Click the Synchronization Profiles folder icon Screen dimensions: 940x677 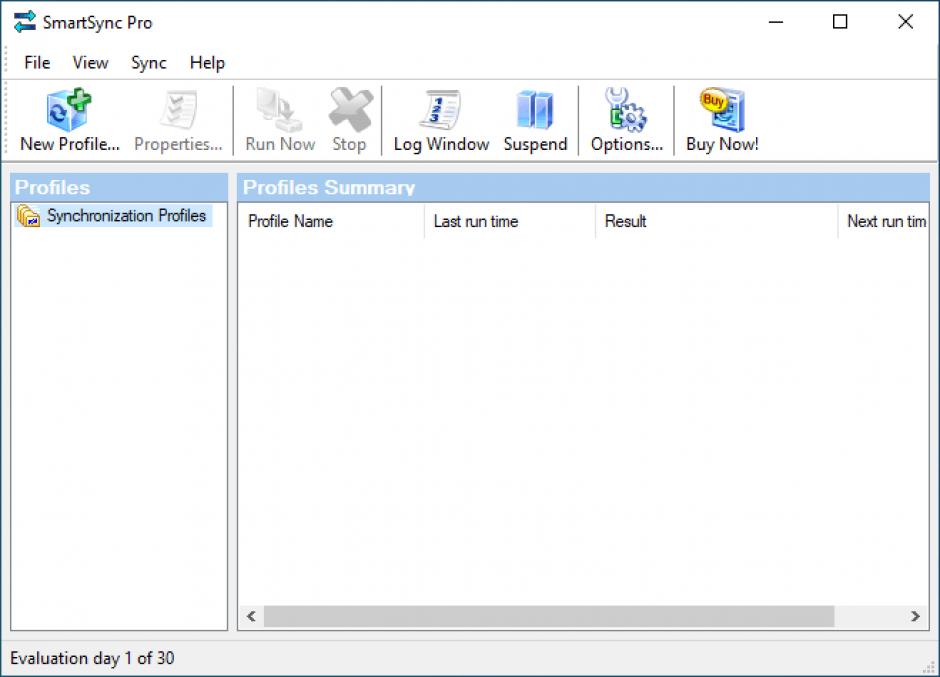click(x=28, y=216)
